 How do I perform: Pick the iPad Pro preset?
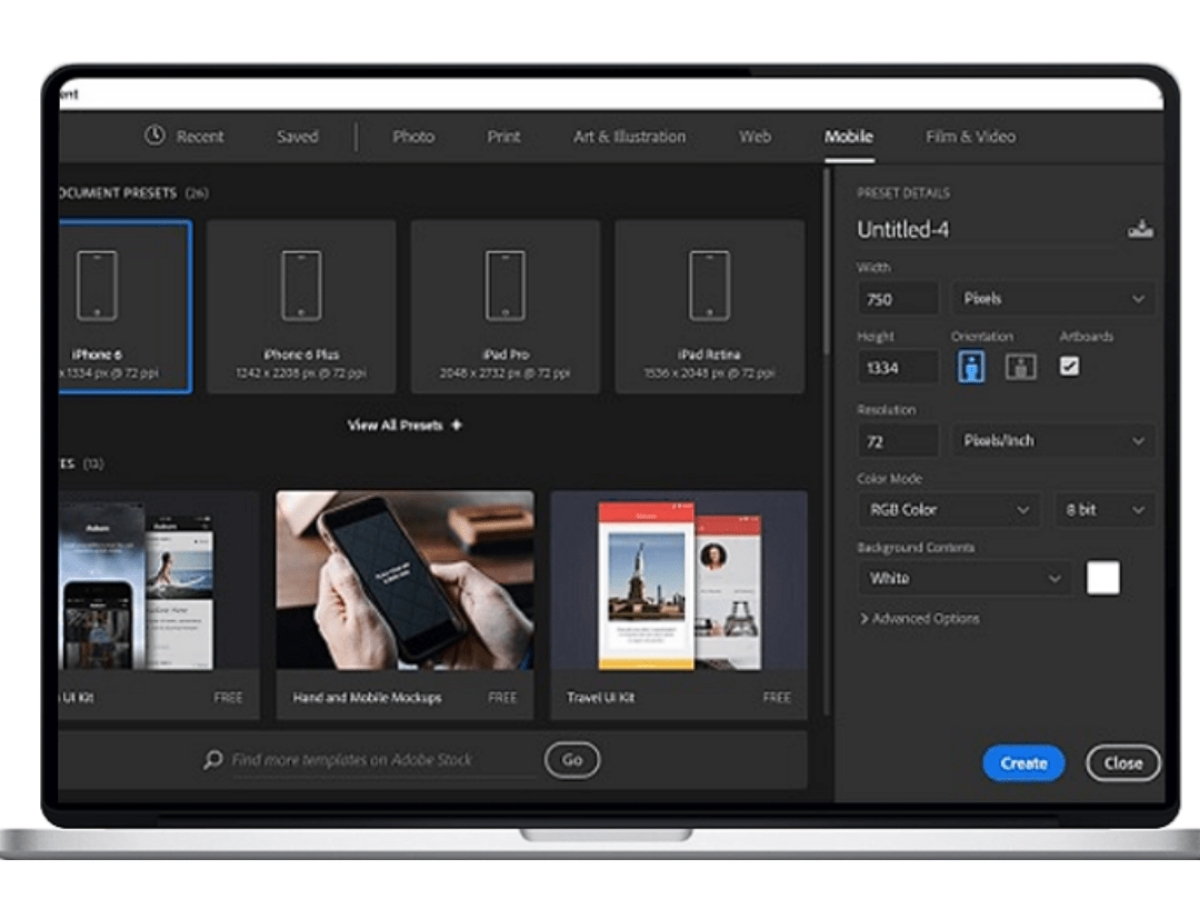point(505,306)
